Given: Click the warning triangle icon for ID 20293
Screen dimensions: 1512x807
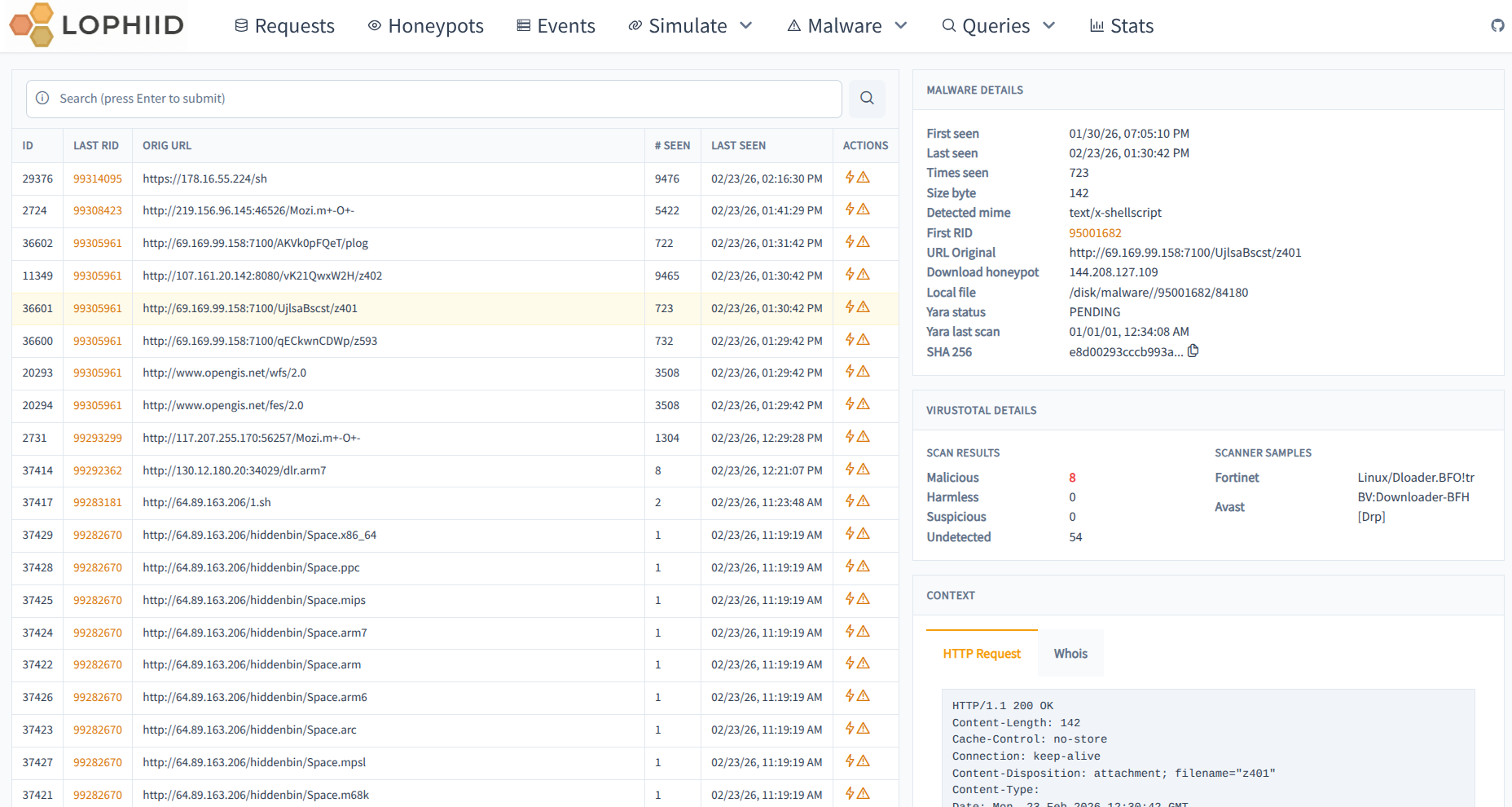Looking at the screenshot, I should coord(864,371).
